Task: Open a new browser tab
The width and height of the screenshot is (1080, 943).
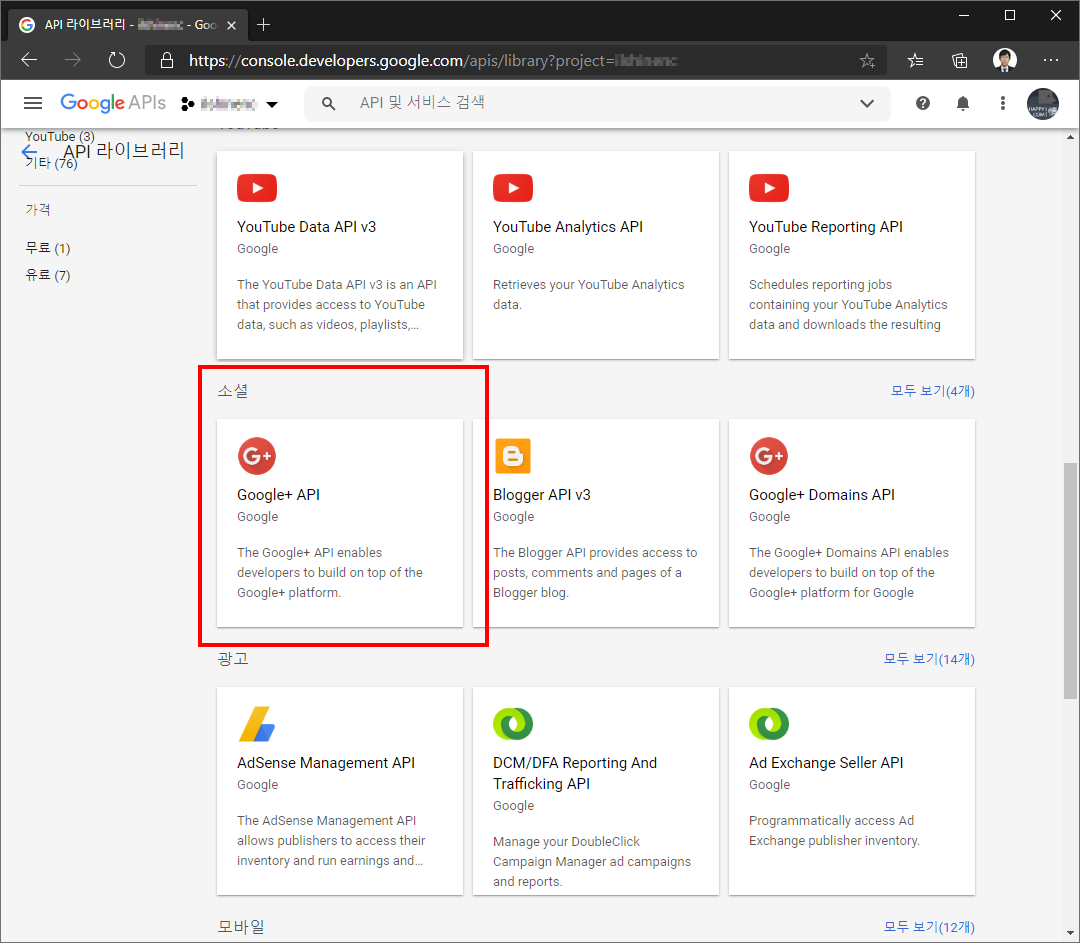Action: click(263, 25)
